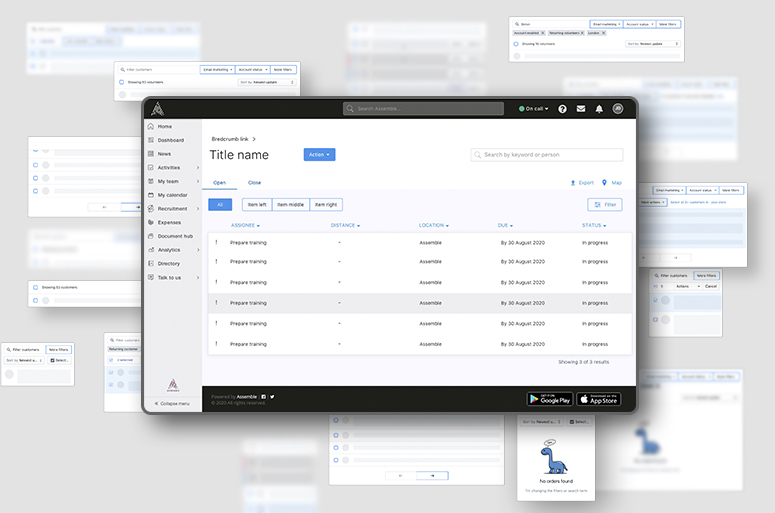Image resolution: width=775 pixels, height=513 pixels.
Task: Click the Export download icon
Action: coord(573,183)
